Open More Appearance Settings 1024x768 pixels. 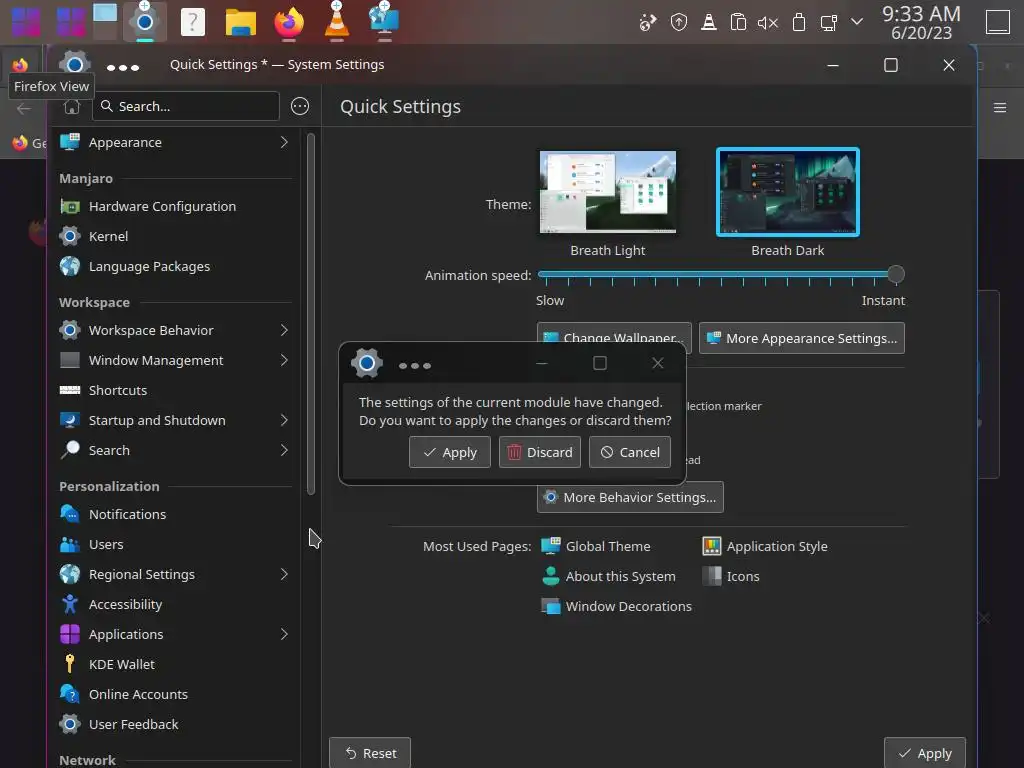pos(801,338)
